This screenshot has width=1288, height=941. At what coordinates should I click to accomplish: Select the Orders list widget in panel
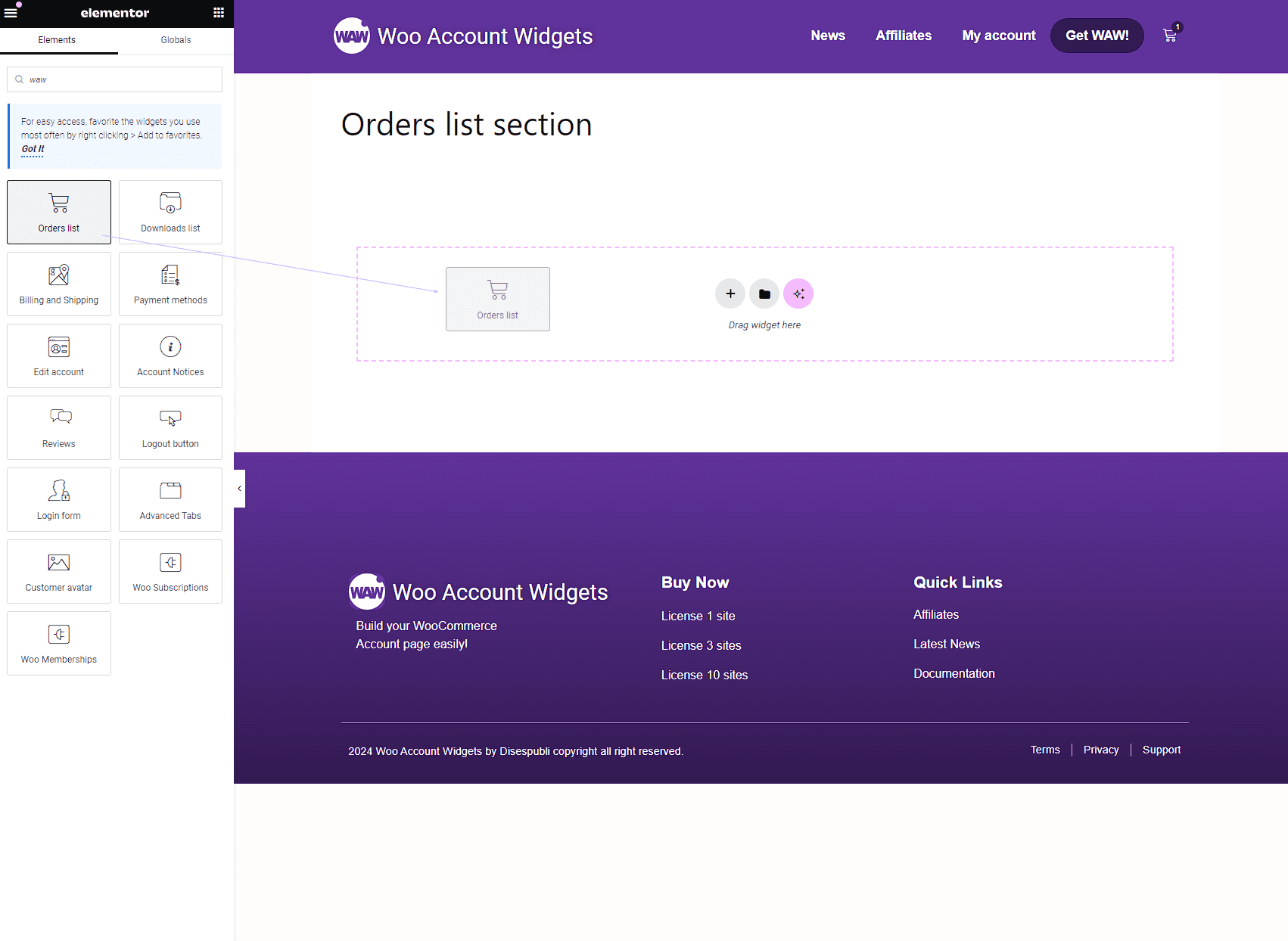(x=59, y=212)
